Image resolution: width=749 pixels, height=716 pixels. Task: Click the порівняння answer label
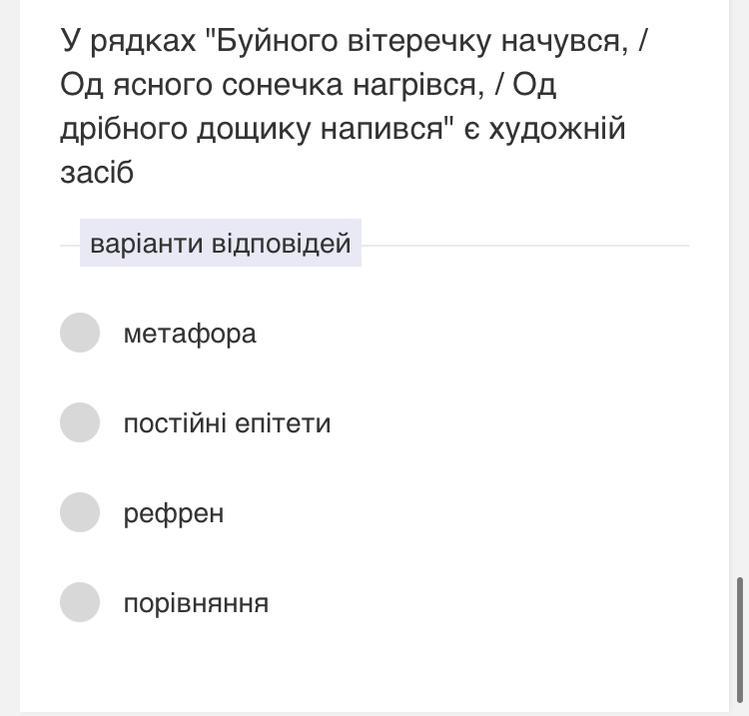(196, 603)
